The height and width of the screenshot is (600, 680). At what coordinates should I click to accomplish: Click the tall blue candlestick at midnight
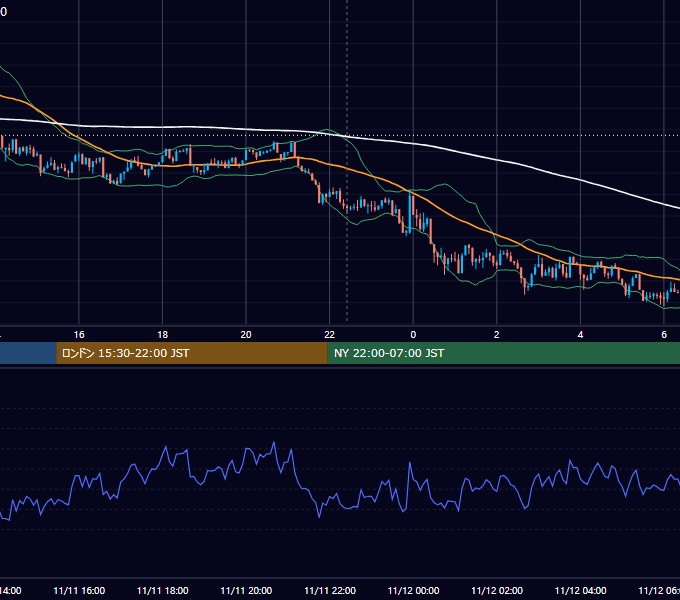pos(410,212)
